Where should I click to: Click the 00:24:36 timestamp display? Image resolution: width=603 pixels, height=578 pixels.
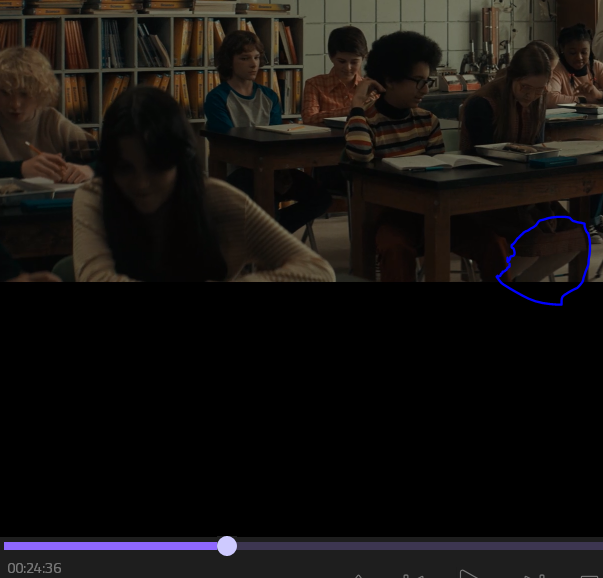[x=34, y=568]
